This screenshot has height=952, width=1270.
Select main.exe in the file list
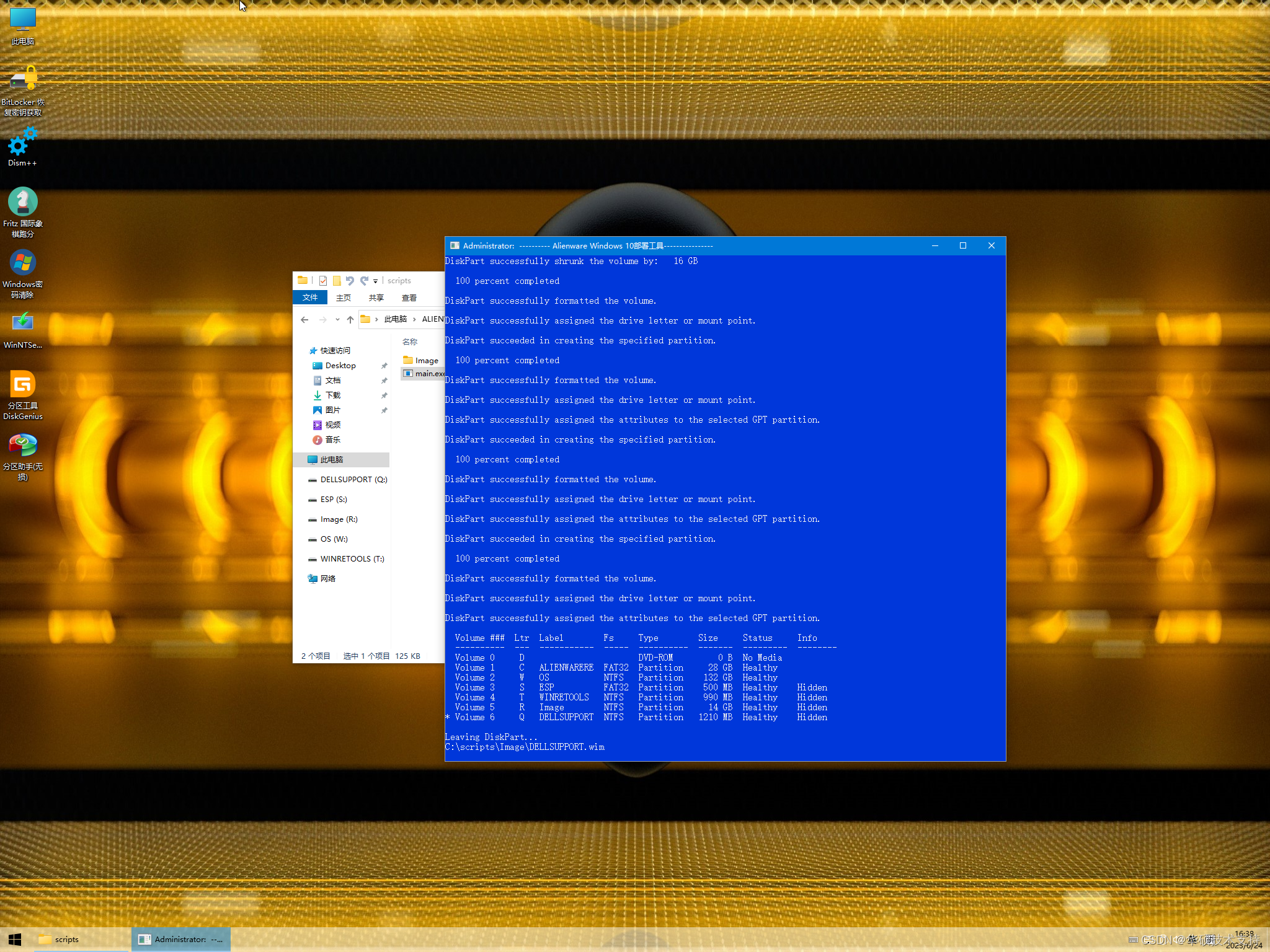[x=429, y=374]
